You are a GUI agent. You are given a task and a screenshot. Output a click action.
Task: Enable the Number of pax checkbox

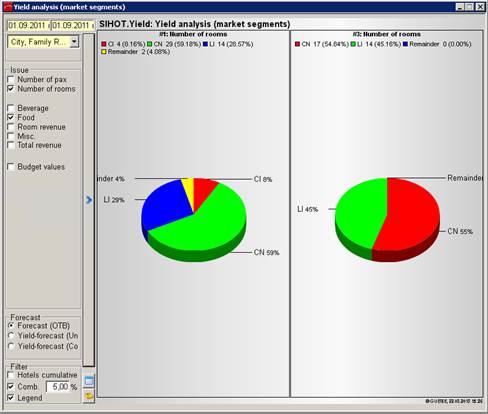[x=11, y=79]
